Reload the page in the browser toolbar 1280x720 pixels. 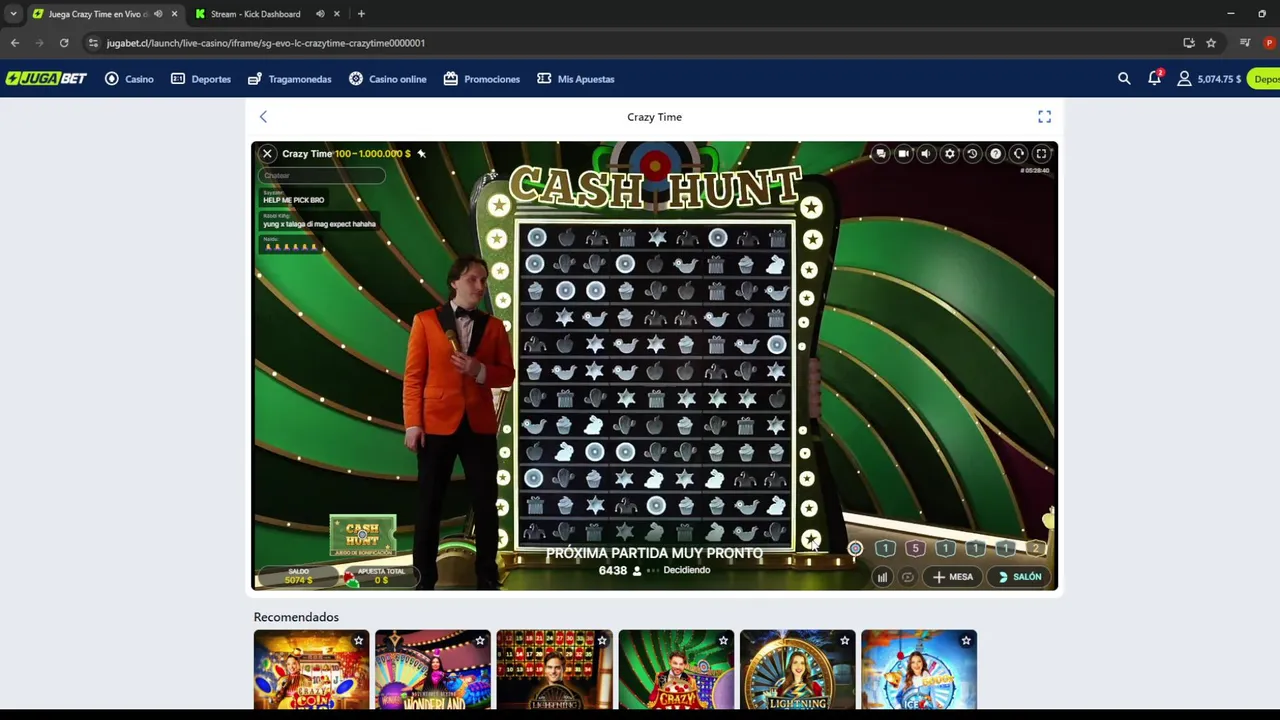pyautogui.click(x=64, y=43)
